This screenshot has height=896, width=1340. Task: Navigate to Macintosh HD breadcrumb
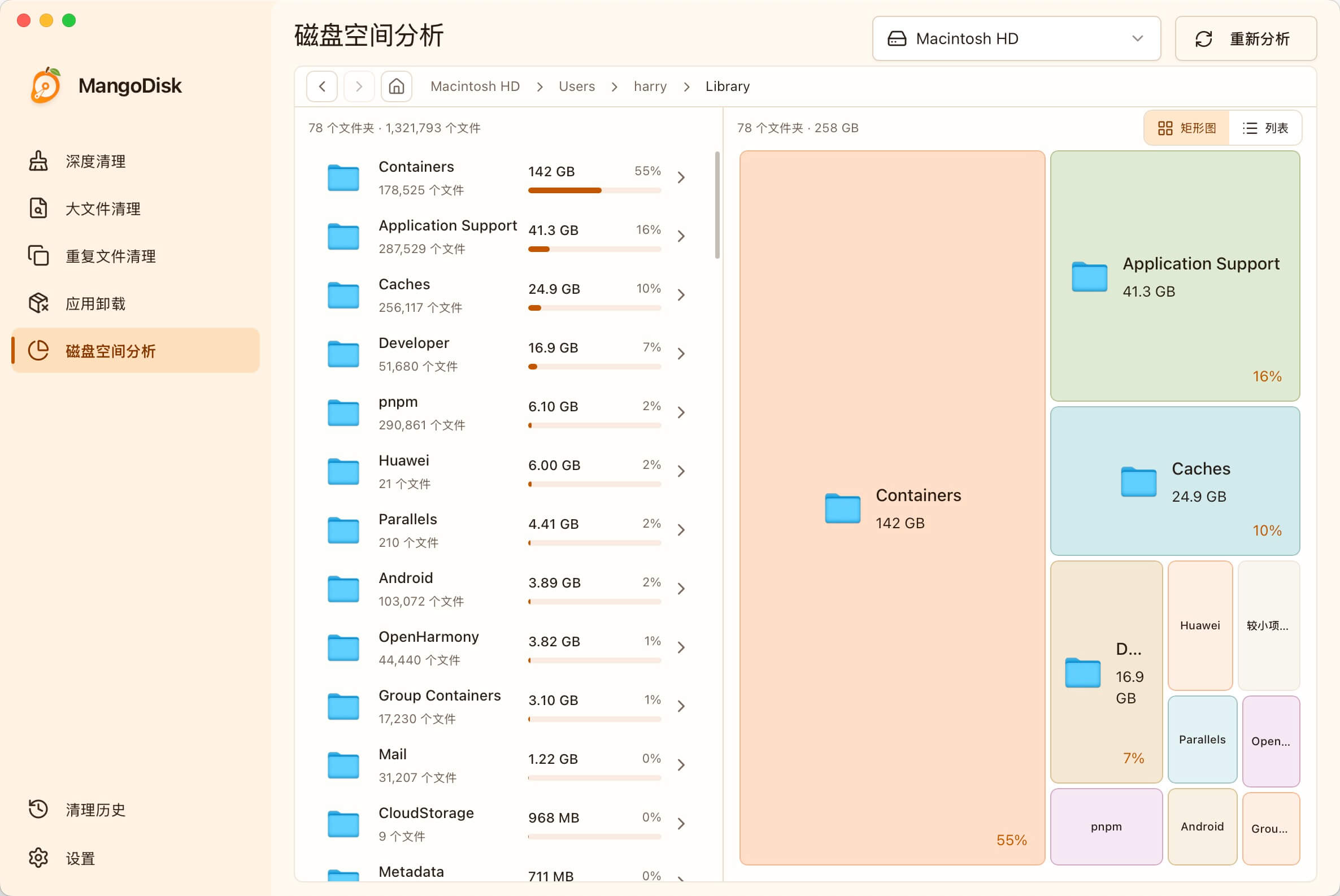[x=475, y=86]
